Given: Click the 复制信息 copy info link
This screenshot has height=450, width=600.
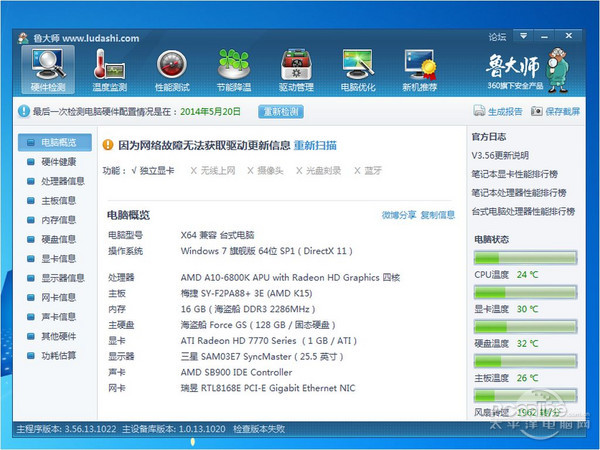Looking at the screenshot, I should [x=438, y=215].
